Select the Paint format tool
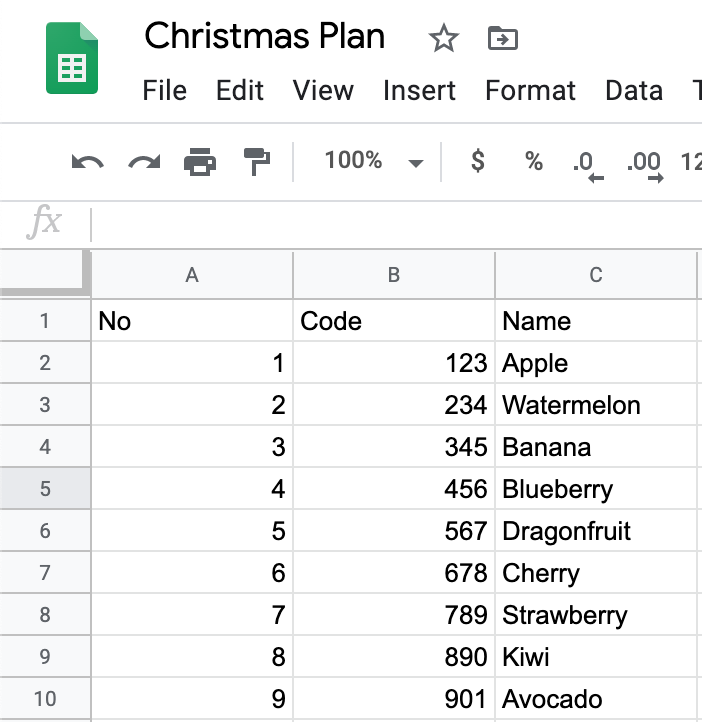 click(x=256, y=162)
